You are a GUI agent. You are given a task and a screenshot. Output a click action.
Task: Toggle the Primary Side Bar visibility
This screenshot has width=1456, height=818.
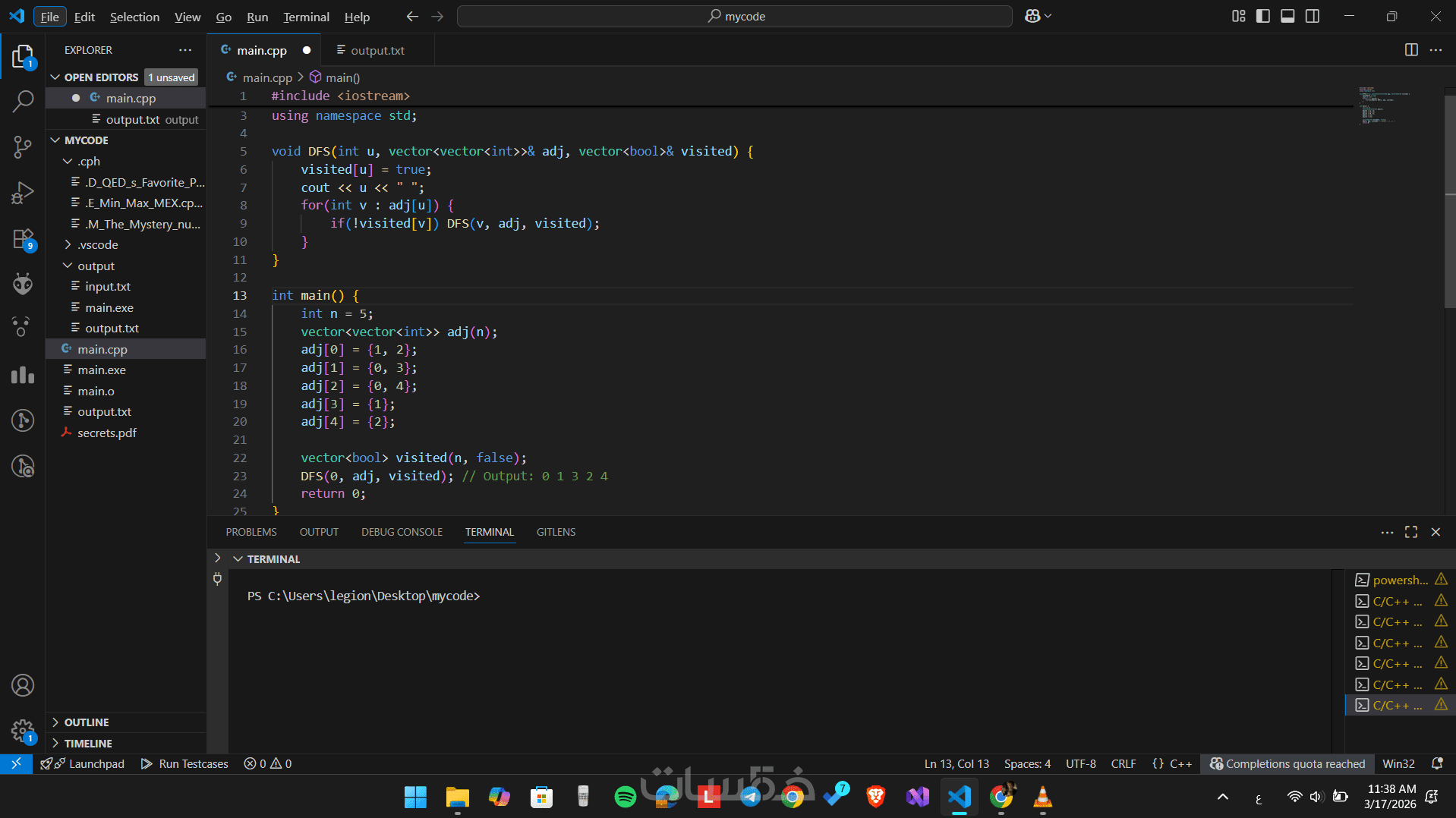coord(1263,16)
